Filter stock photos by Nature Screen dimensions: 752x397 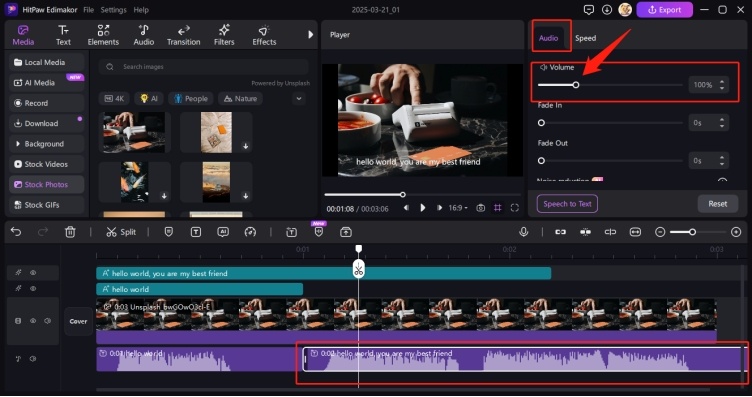coord(240,99)
